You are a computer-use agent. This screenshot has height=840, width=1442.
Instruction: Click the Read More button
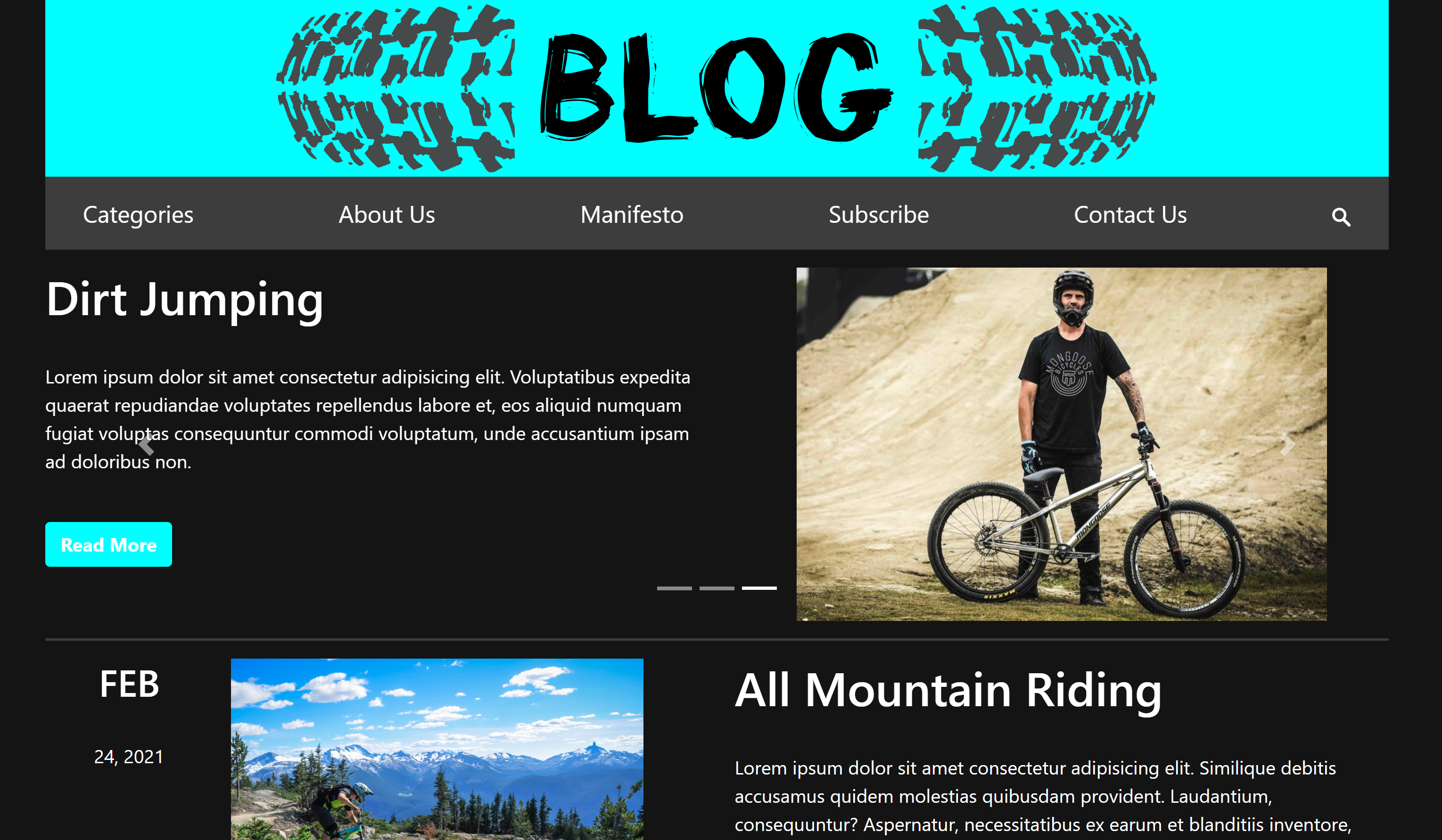pyautogui.click(x=109, y=544)
